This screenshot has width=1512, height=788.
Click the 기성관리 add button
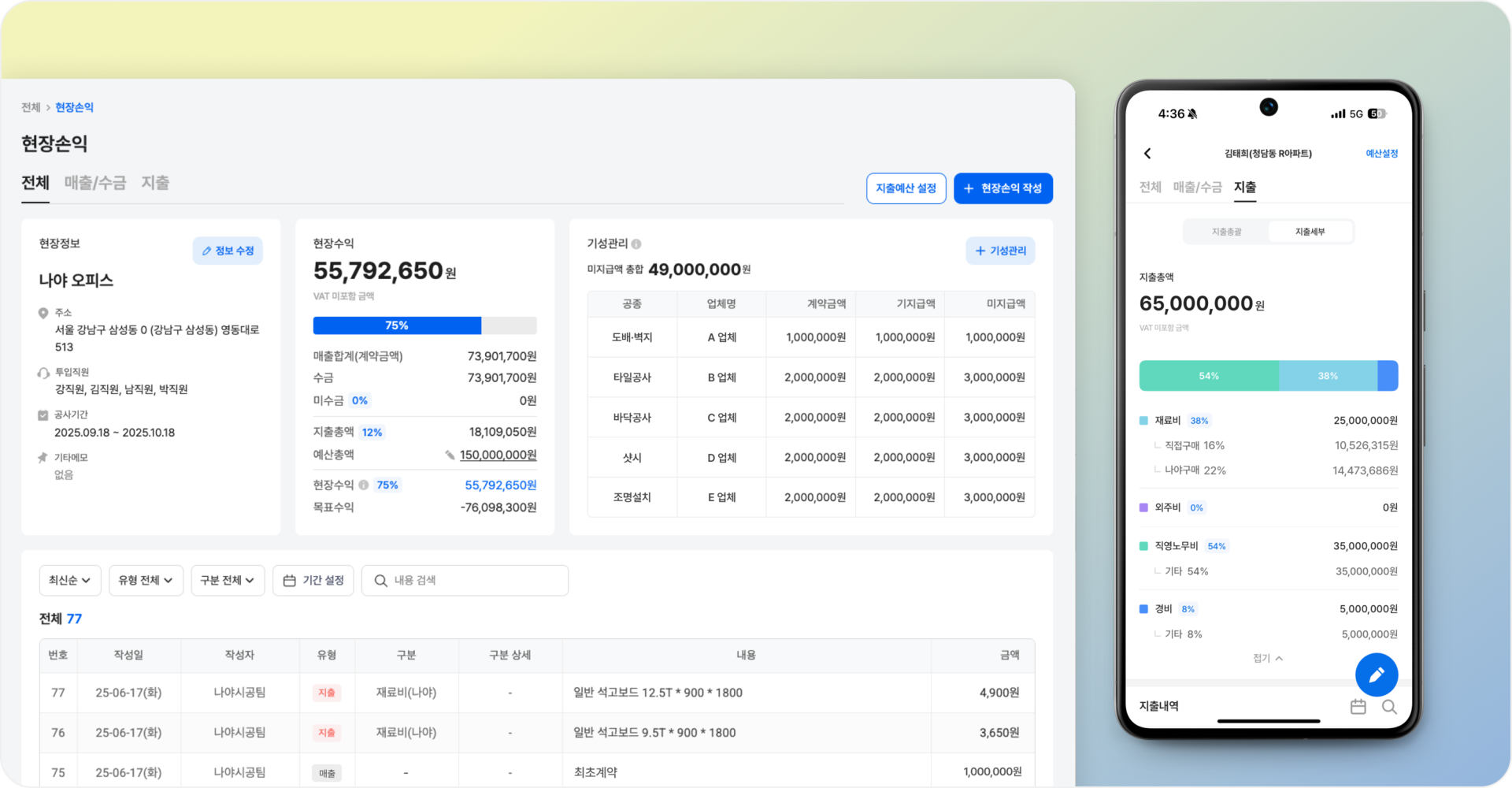(1000, 251)
